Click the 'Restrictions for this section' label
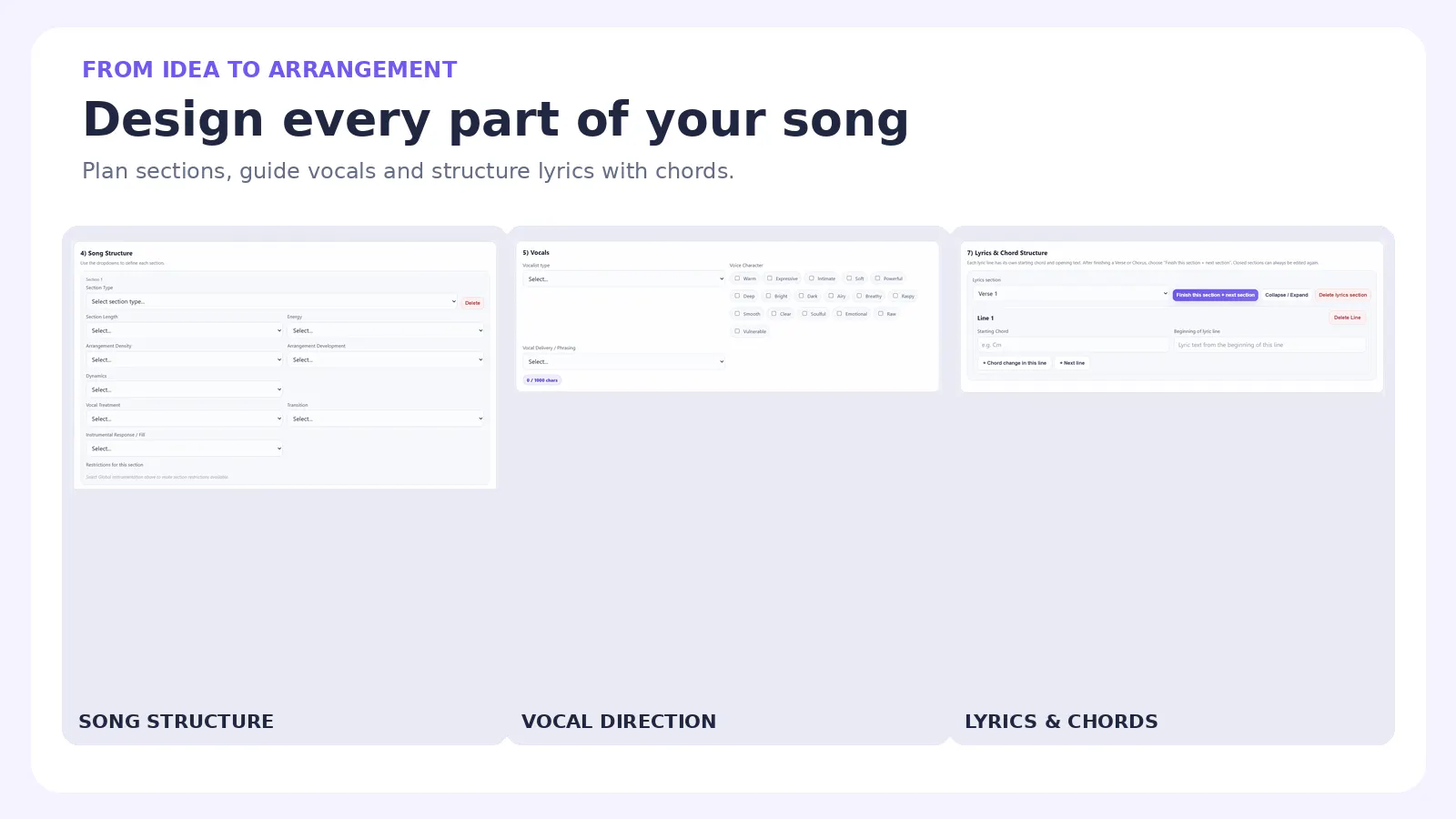The width and height of the screenshot is (1456, 819). pos(115,465)
